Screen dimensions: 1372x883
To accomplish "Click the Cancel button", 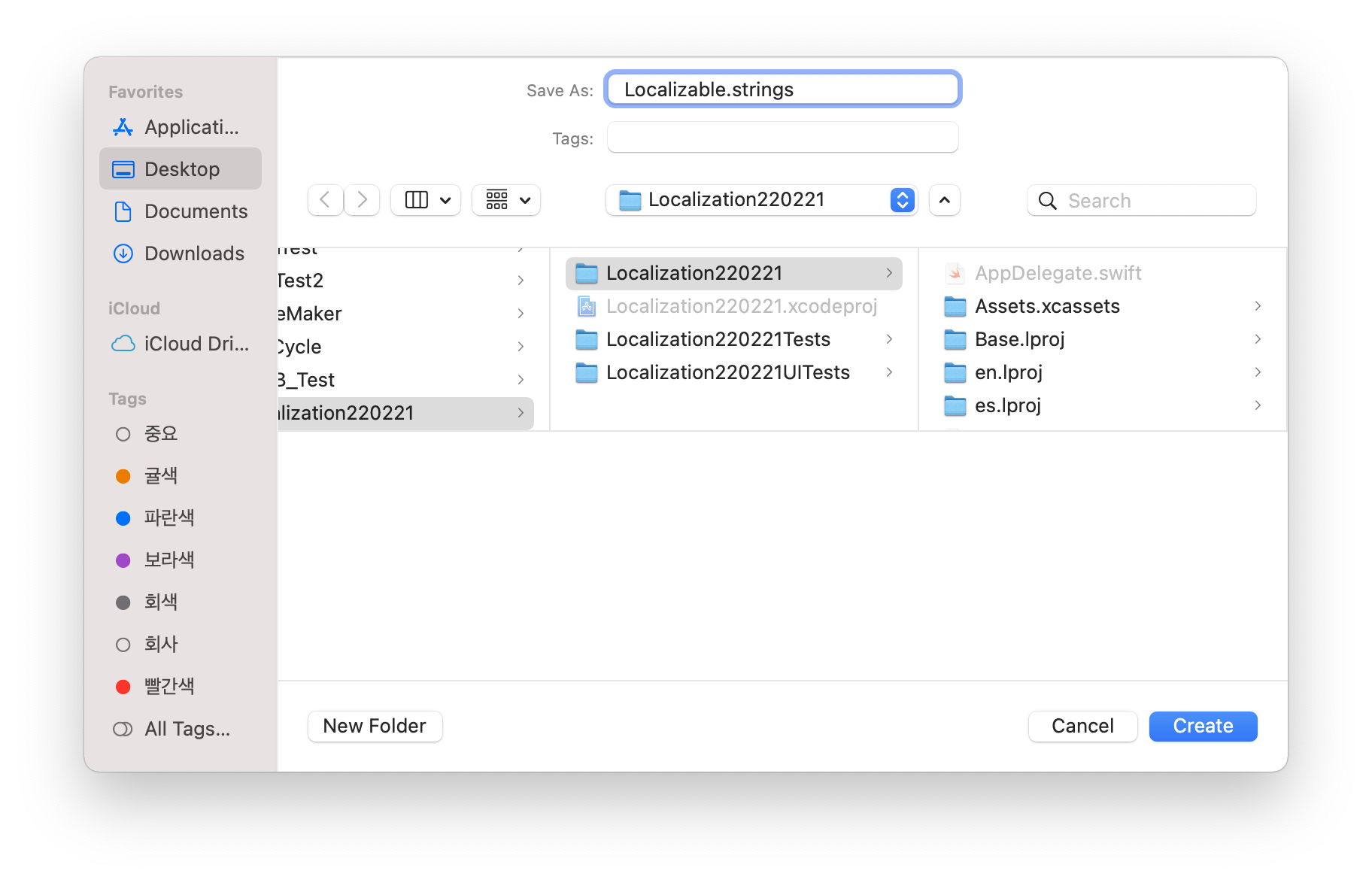I will 1082,726.
